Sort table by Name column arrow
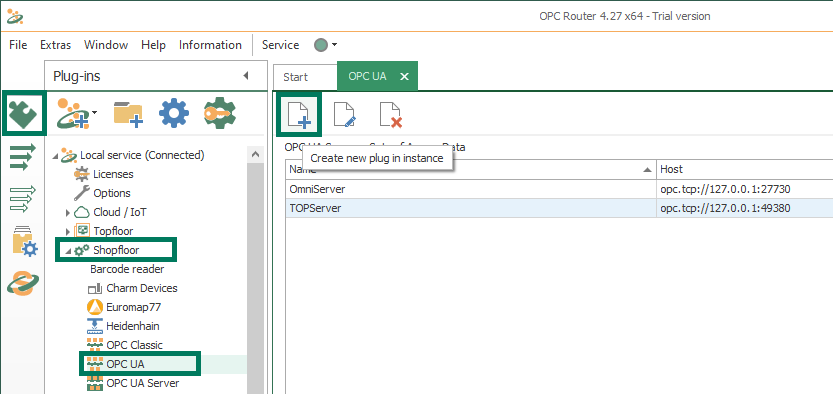Viewport: 833px width, 394px height. point(647,170)
